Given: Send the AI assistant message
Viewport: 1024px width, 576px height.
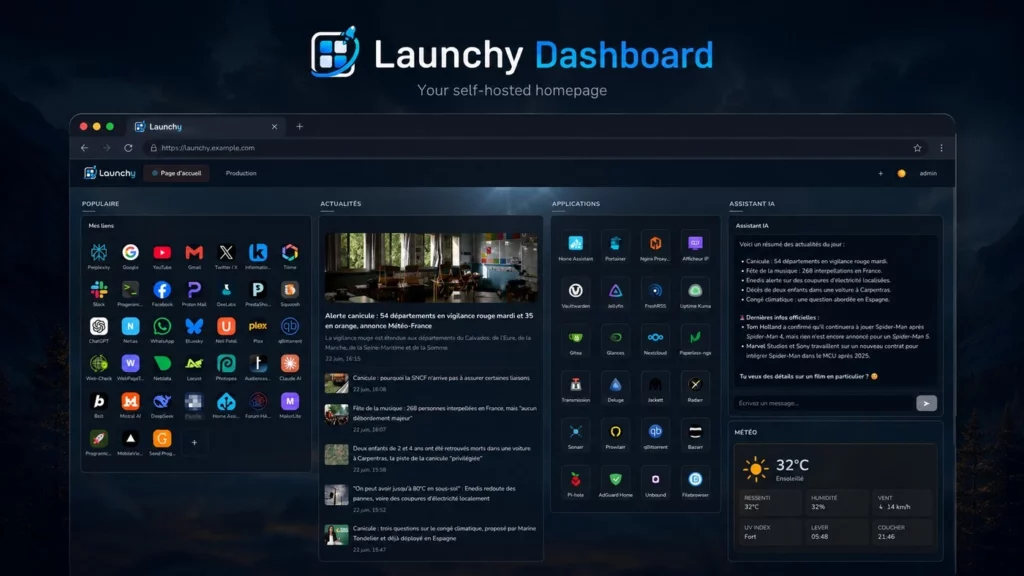Looking at the screenshot, I should [926, 404].
